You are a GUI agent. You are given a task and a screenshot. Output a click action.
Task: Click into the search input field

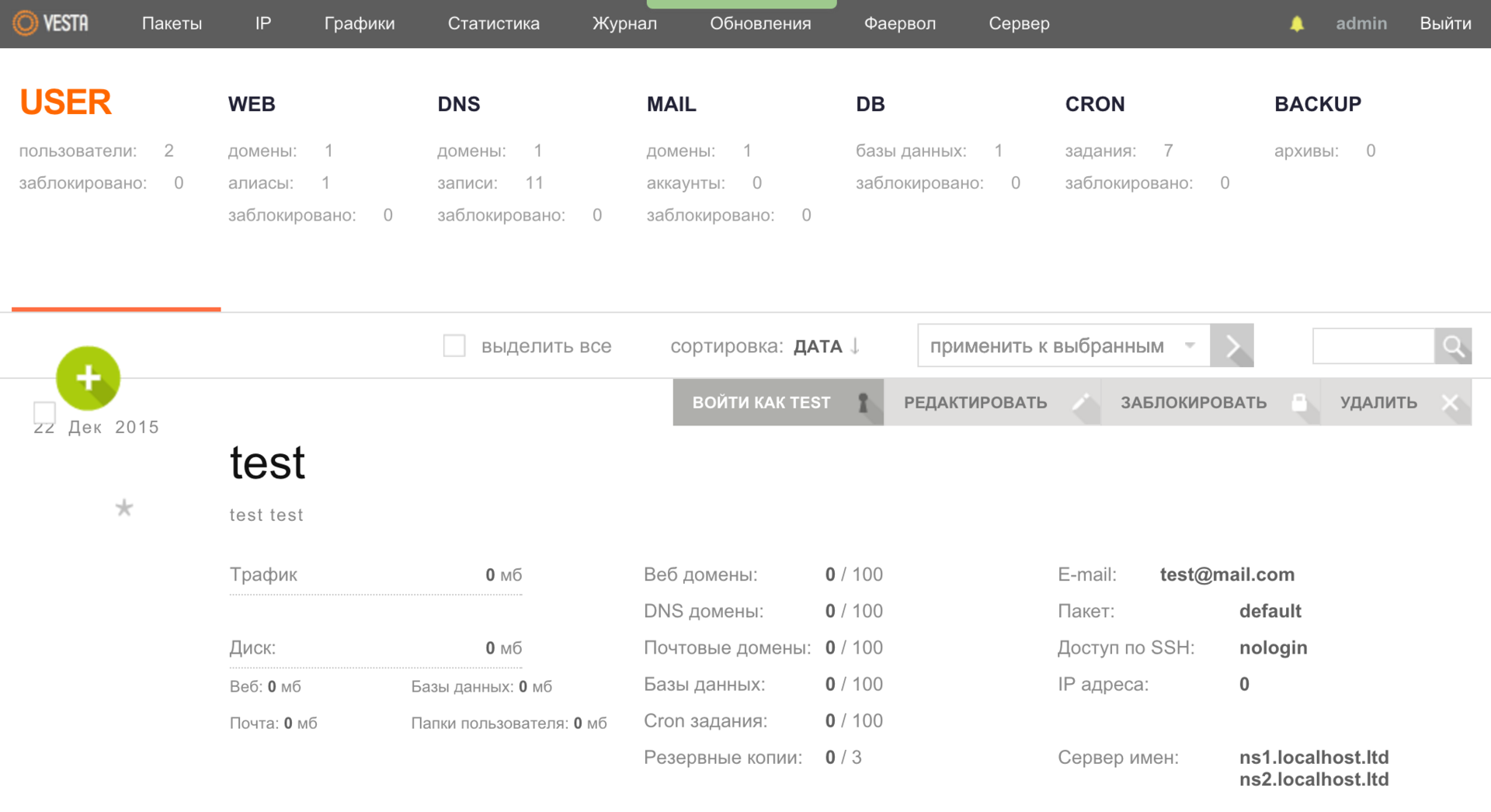1373,346
